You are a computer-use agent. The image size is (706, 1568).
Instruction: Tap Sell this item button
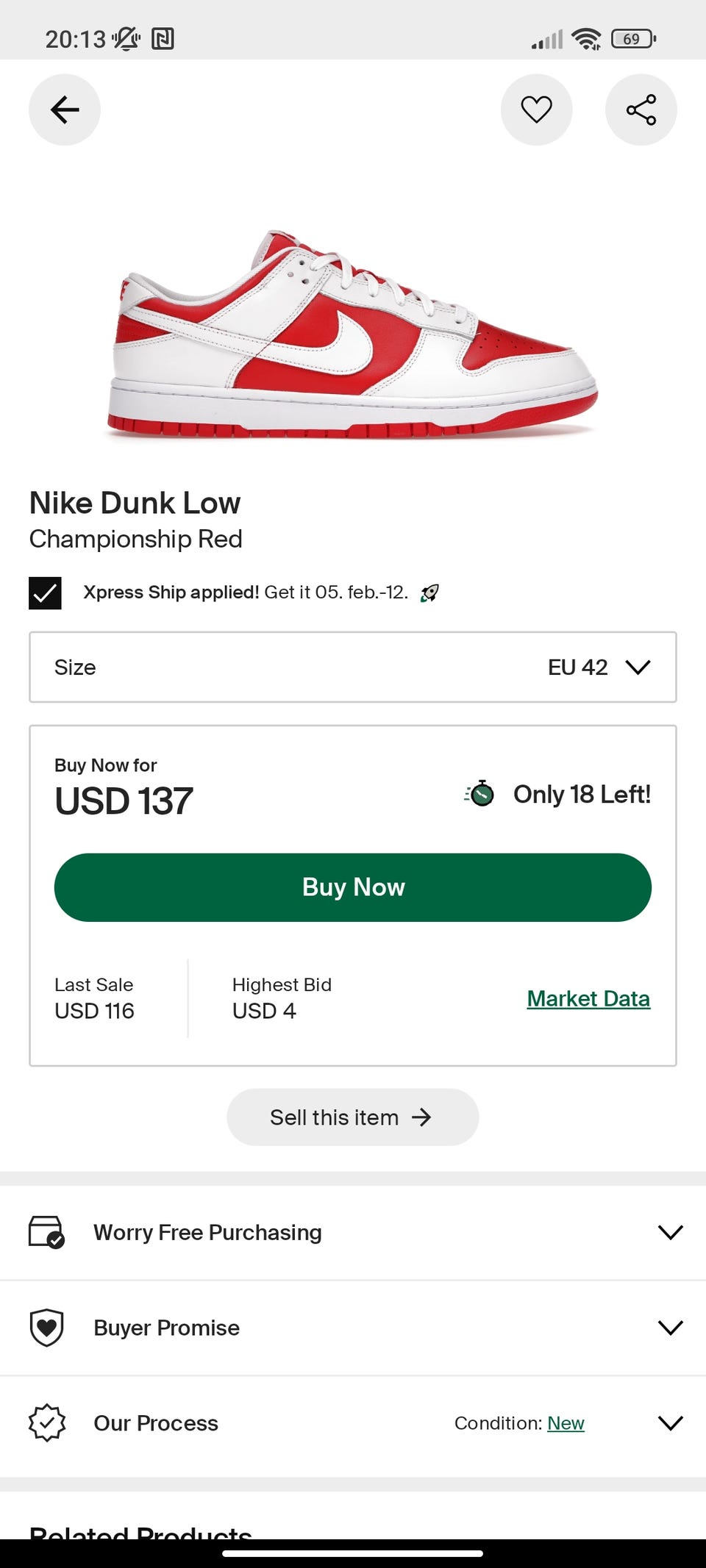[x=352, y=1117]
